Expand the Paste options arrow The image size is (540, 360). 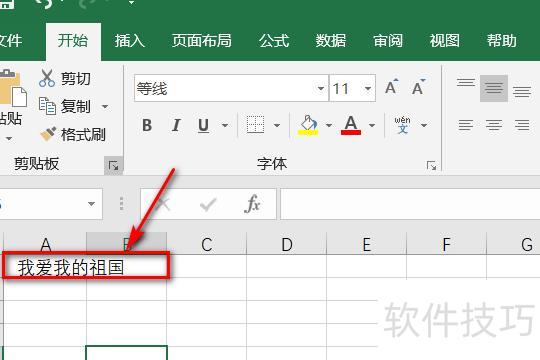coord(9,139)
